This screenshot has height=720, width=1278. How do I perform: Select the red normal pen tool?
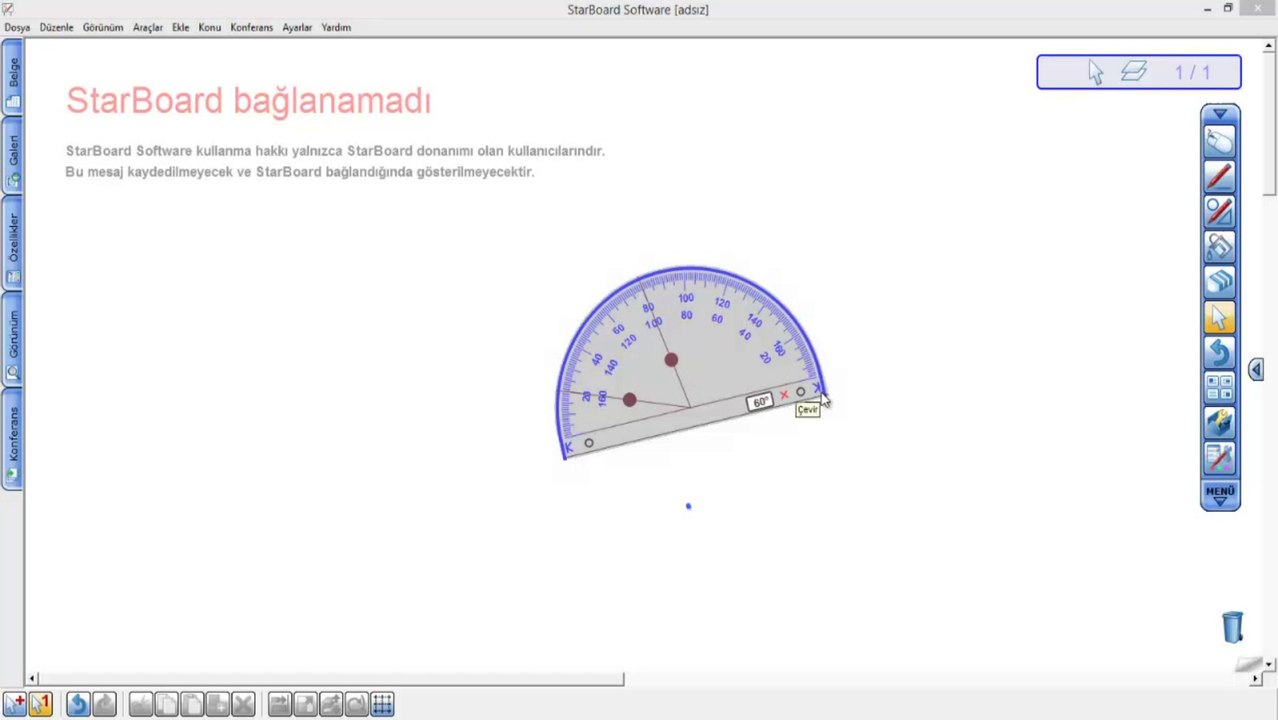(1220, 177)
